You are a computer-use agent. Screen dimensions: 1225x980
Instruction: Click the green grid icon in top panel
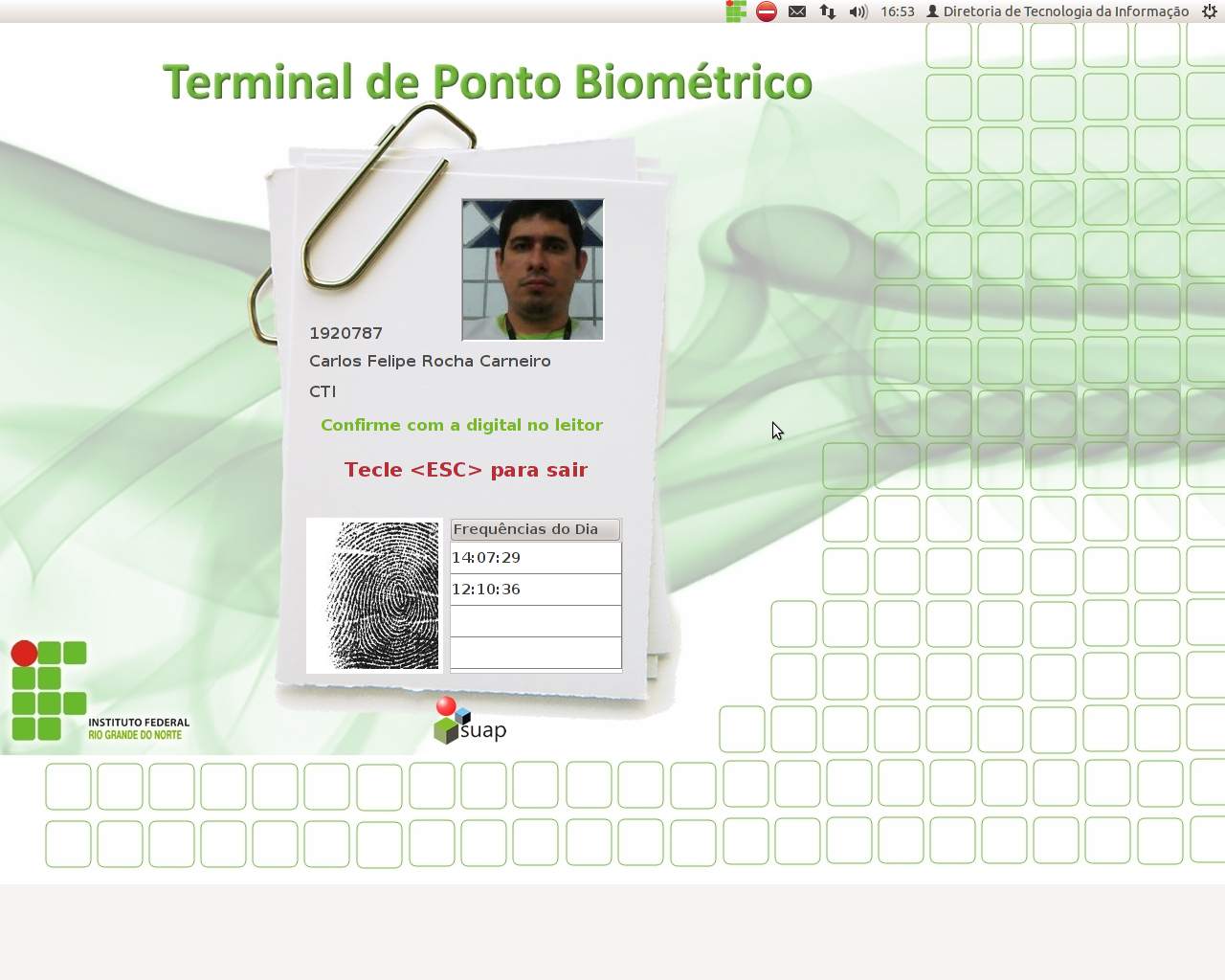(735, 11)
